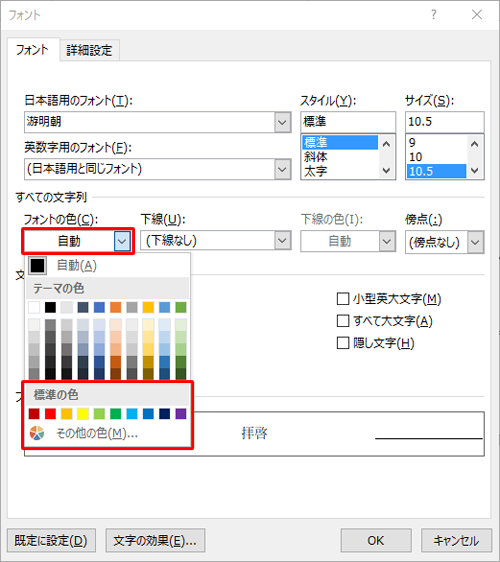500x562 pixels.
Task: Pick gold theme color swatch in top row
Action: pos(148,307)
